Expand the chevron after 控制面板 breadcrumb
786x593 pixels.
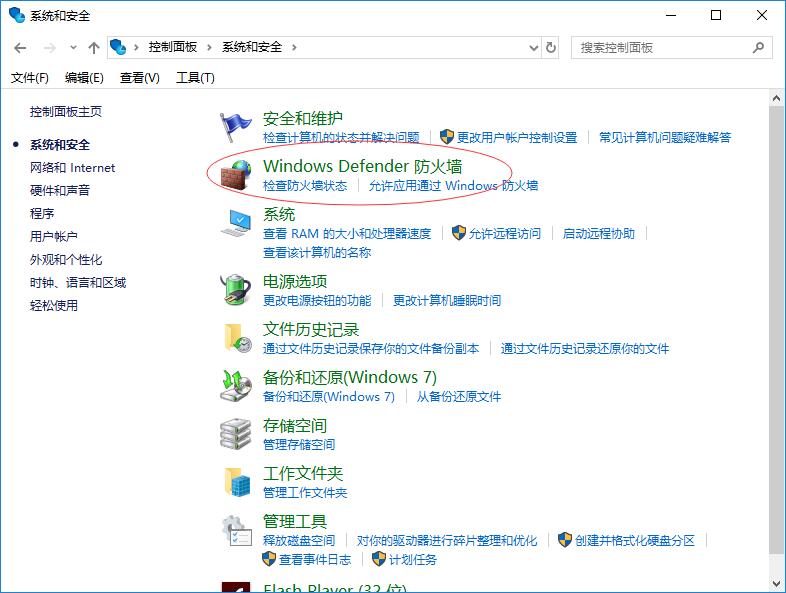click(x=209, y=47)
